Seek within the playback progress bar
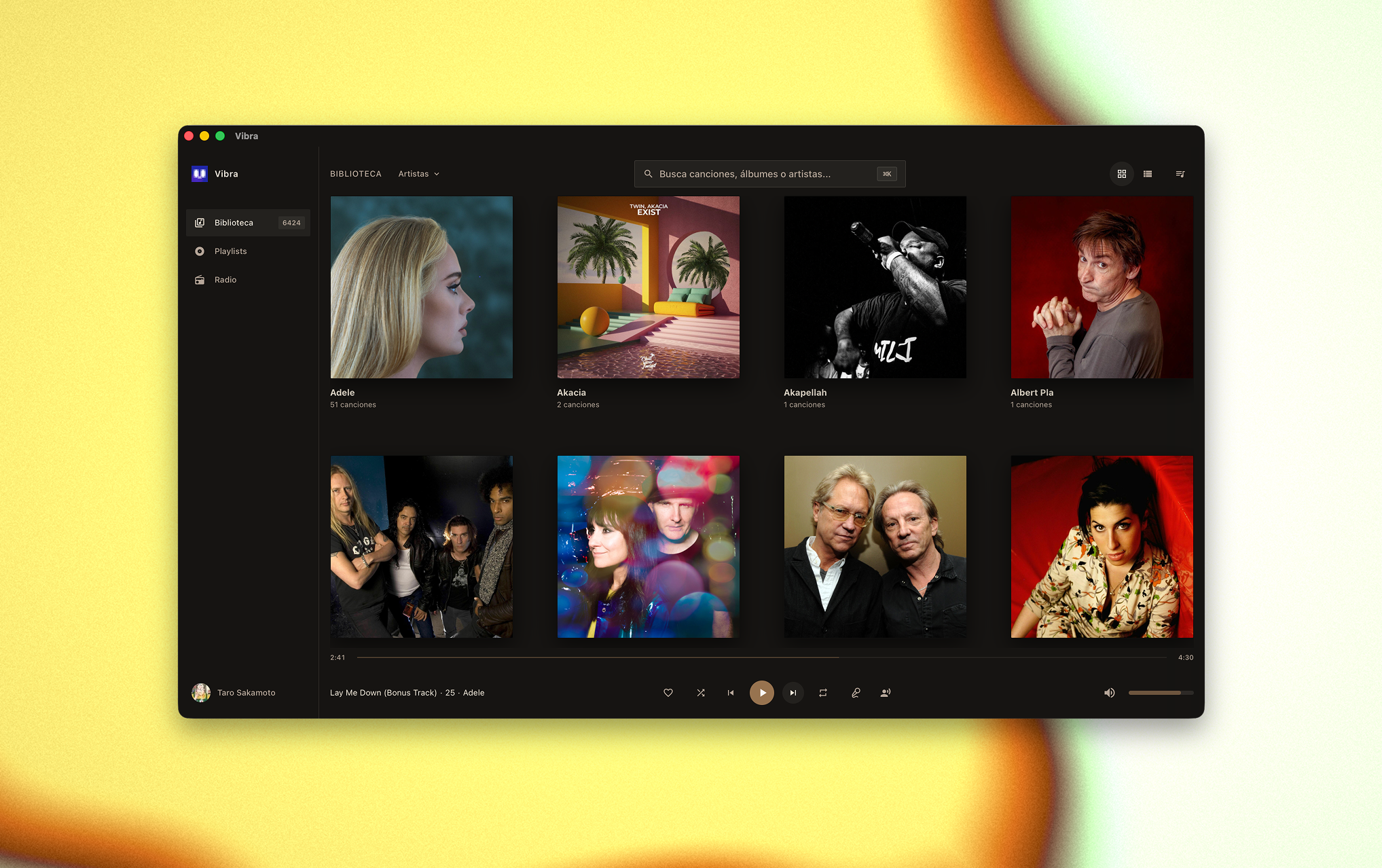 [x=761, y=657]
